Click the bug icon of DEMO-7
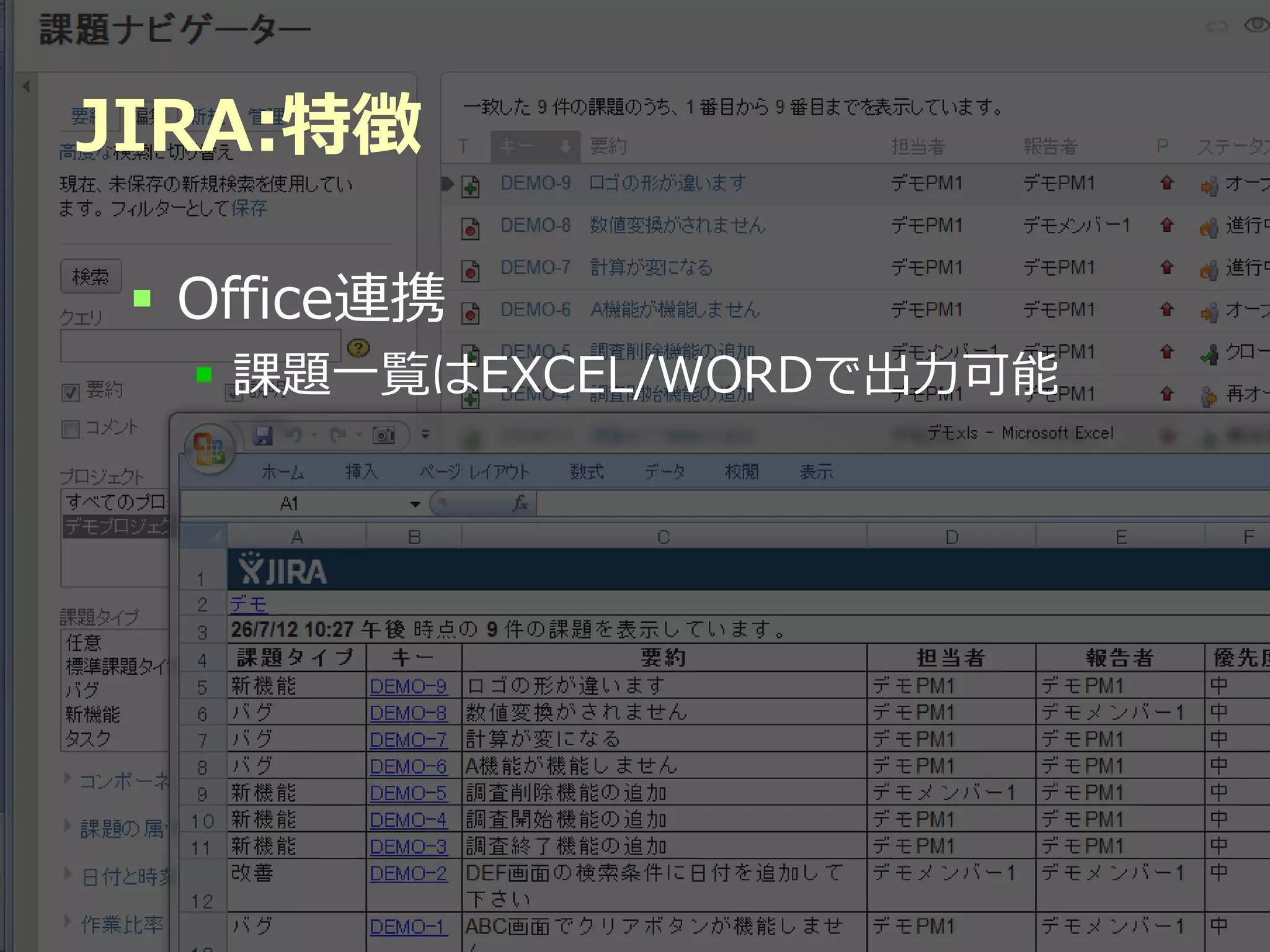Viewport: 1270px width, 952px height. pyautogui.click(x=471, y=270)
